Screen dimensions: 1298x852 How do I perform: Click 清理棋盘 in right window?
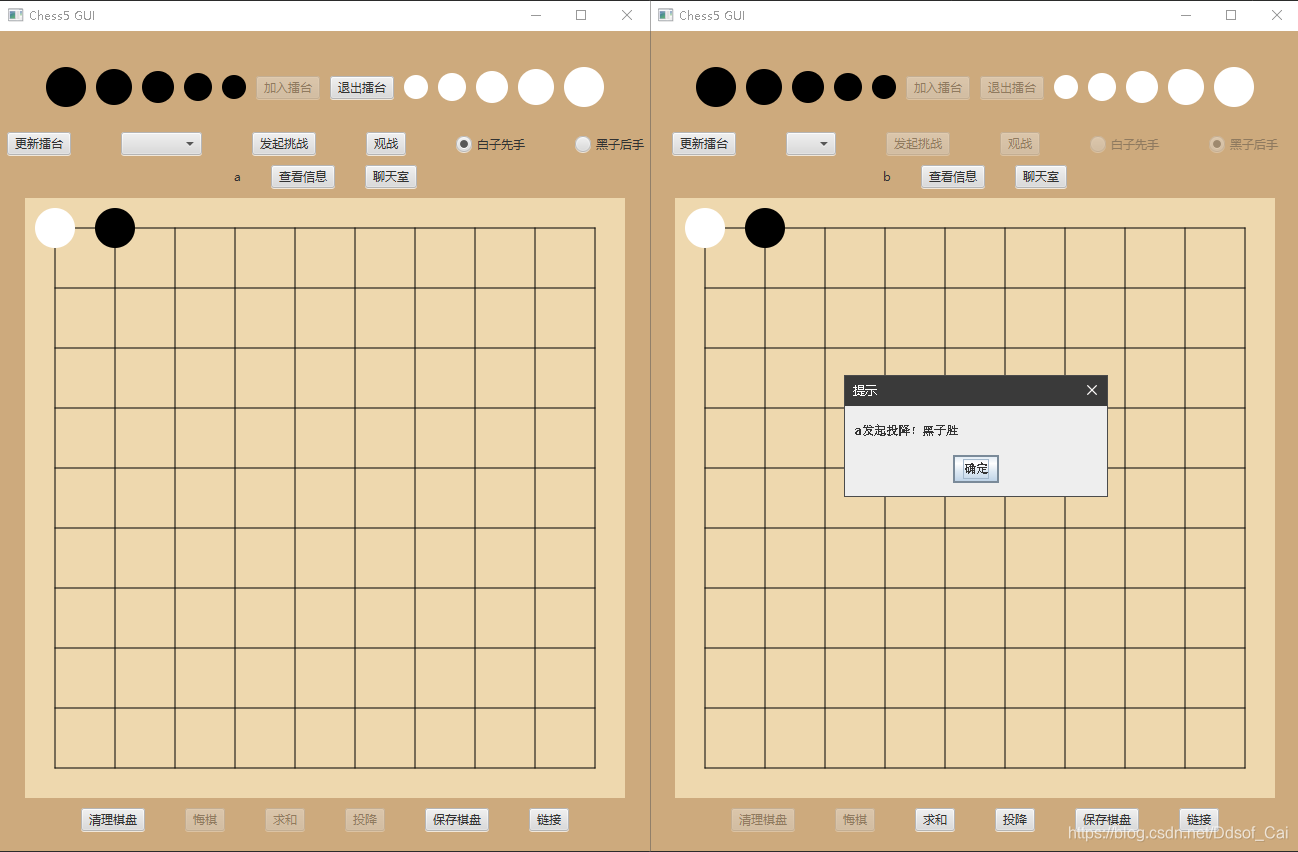coord(763,820)
